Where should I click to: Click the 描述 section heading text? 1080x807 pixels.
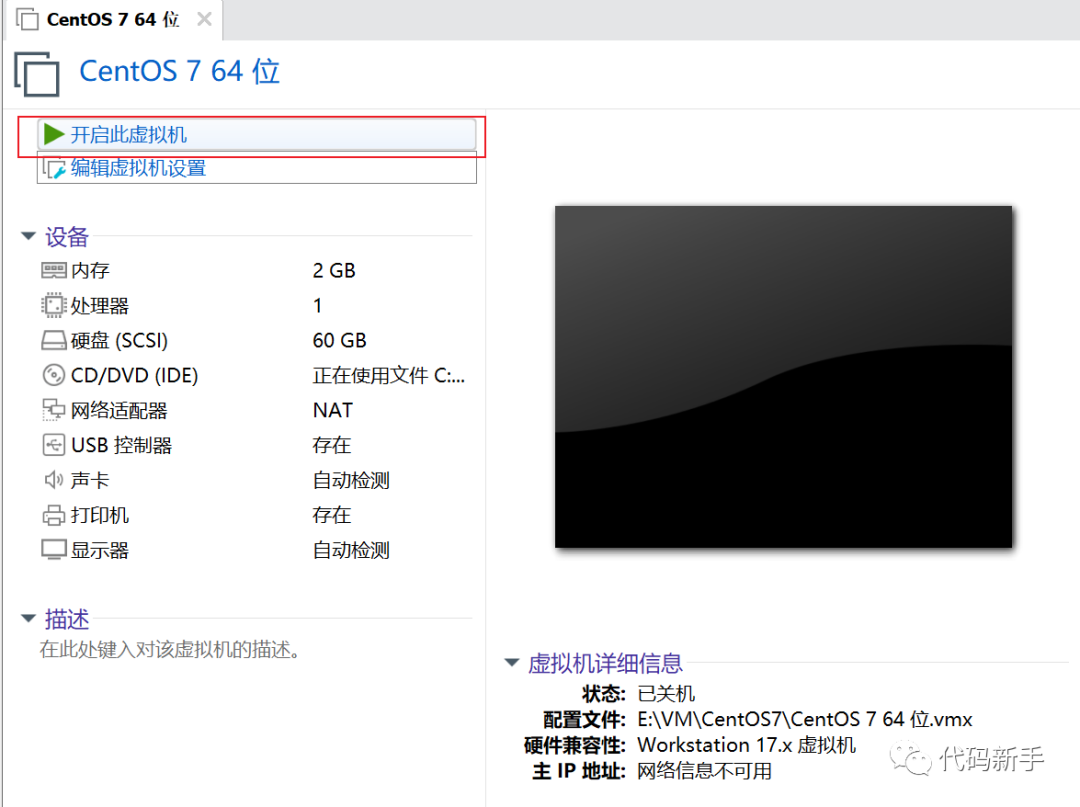[67, 619]
